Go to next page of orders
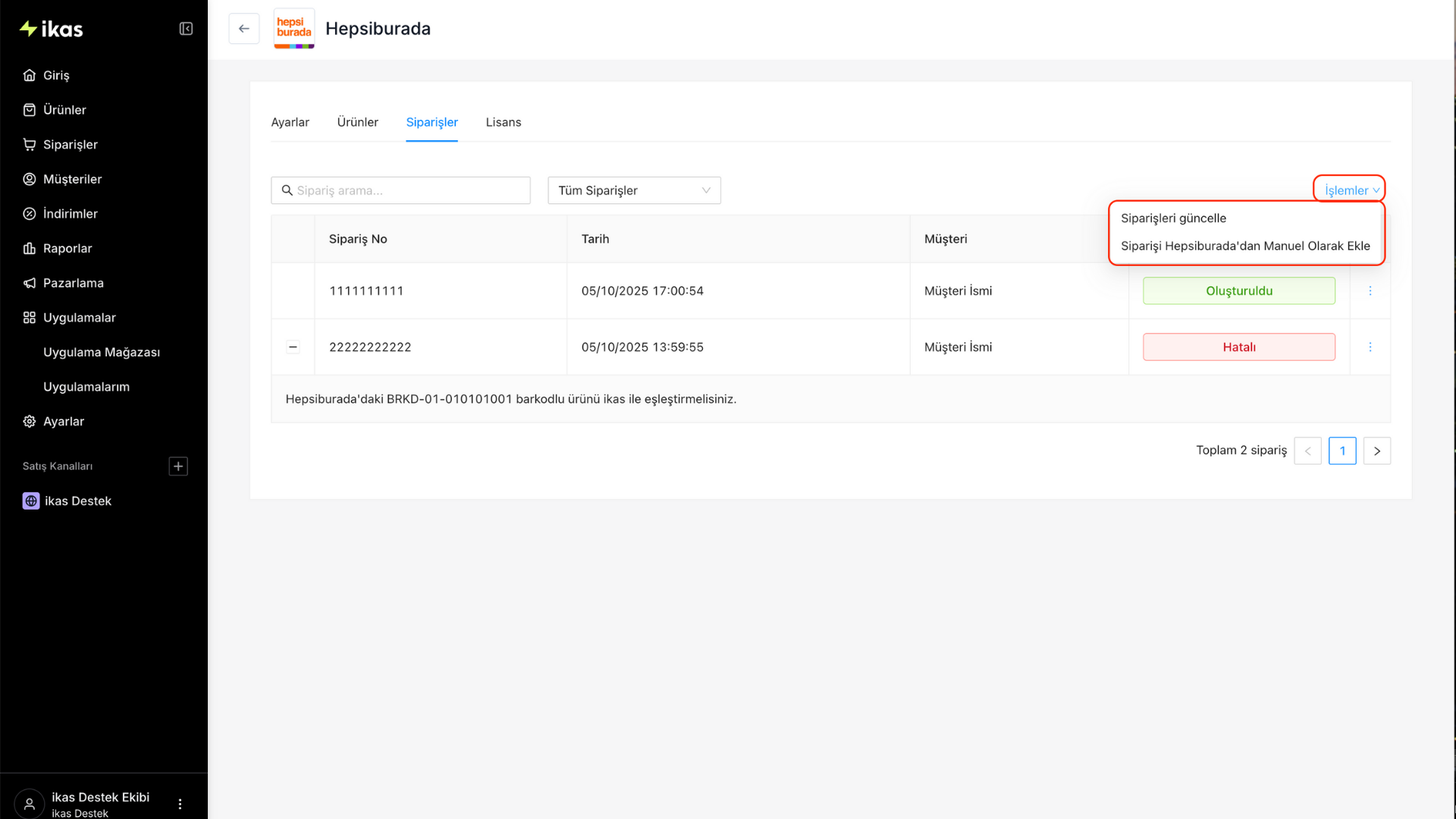 (x=1377, y=451)
